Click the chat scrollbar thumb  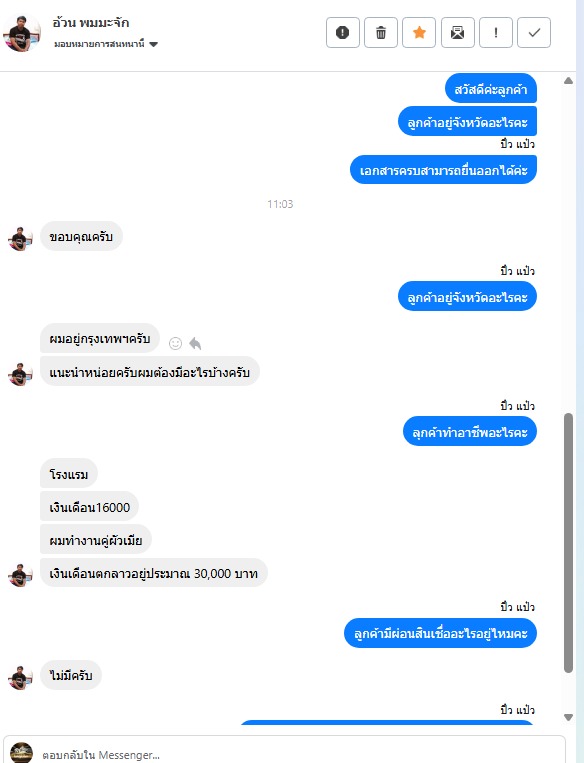pos(568,543)
